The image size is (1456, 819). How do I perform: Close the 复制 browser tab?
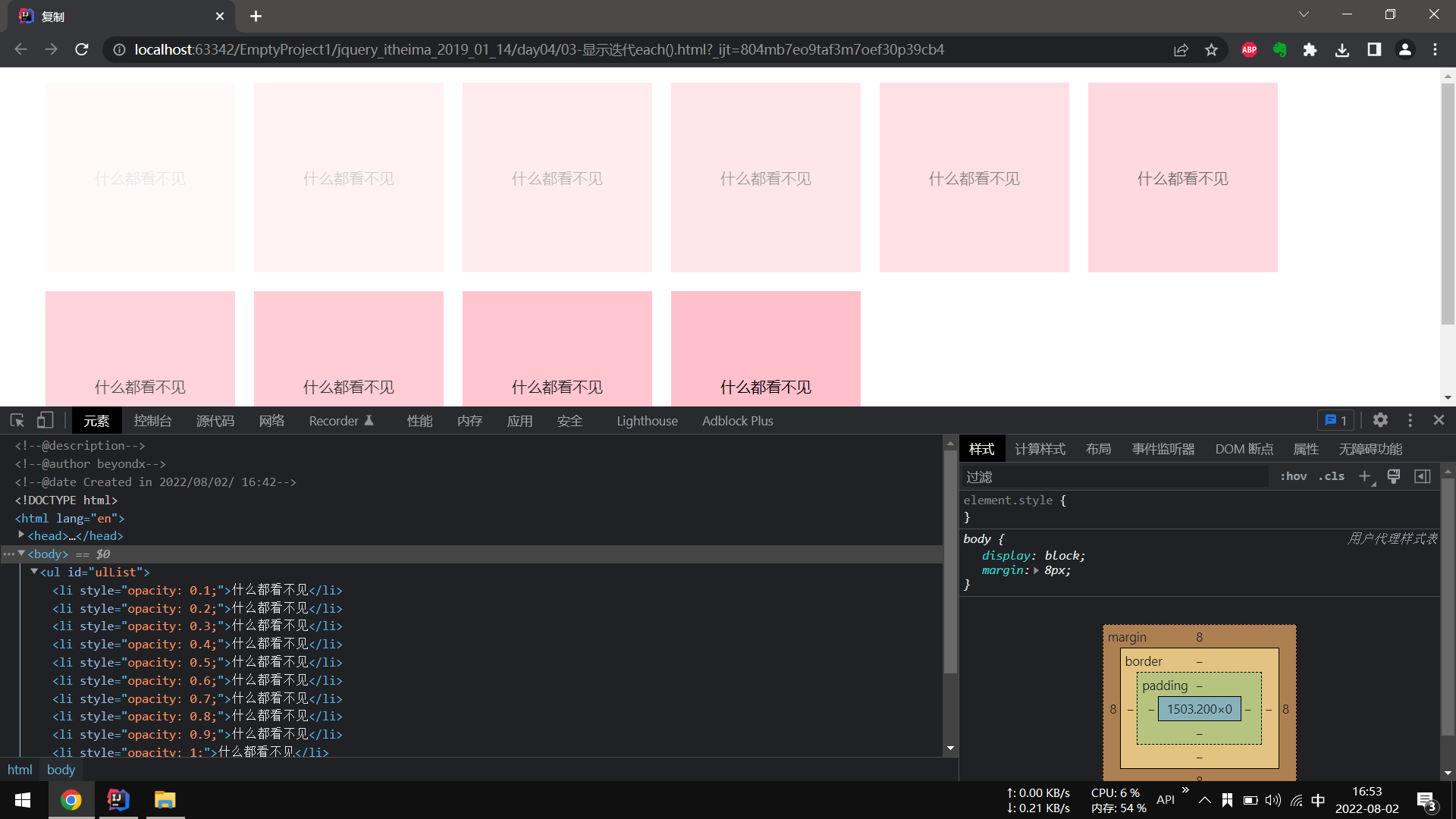coord(220,16)
